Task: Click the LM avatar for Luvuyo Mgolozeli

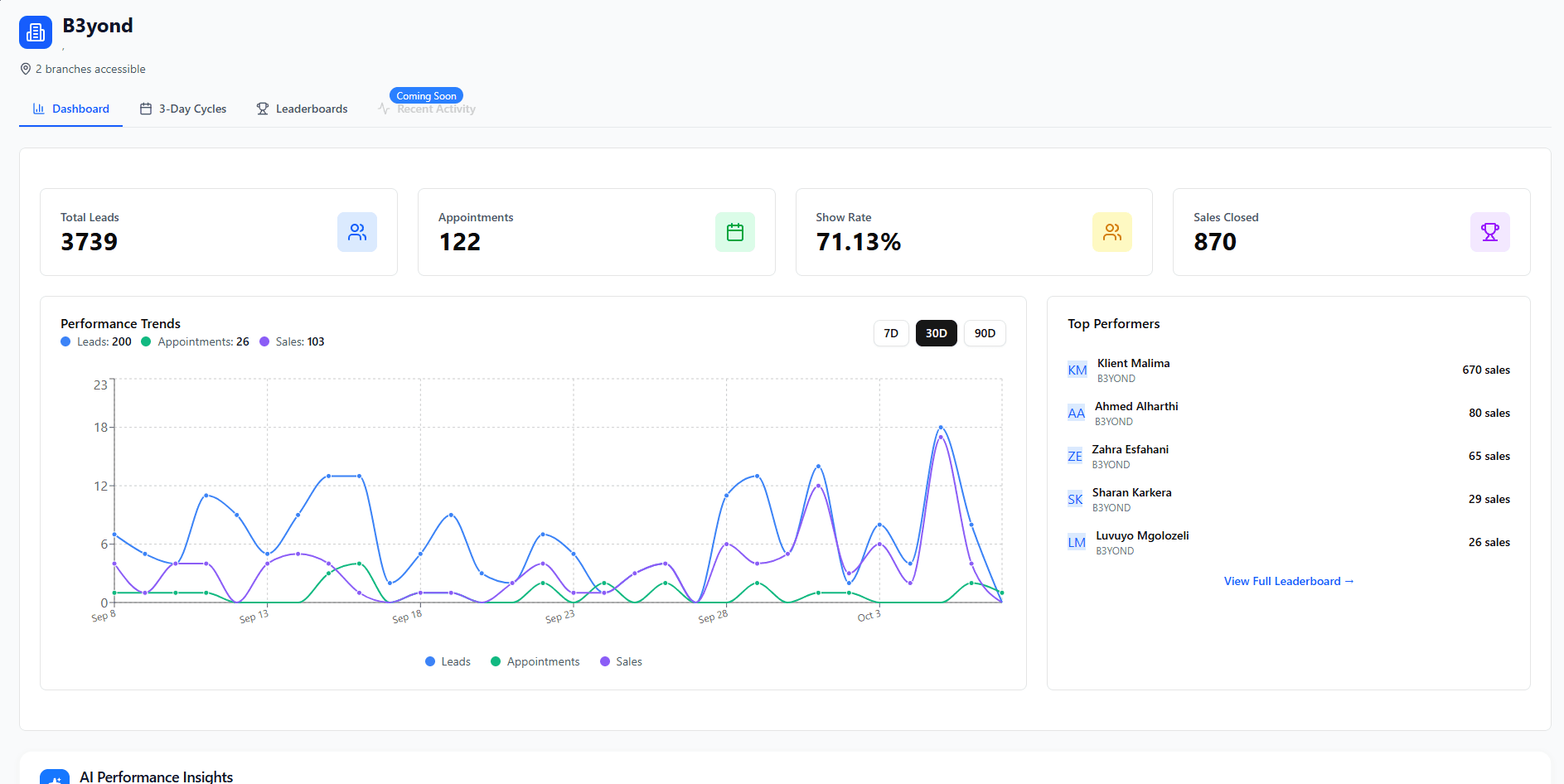Action: (x=1077, y=543)
